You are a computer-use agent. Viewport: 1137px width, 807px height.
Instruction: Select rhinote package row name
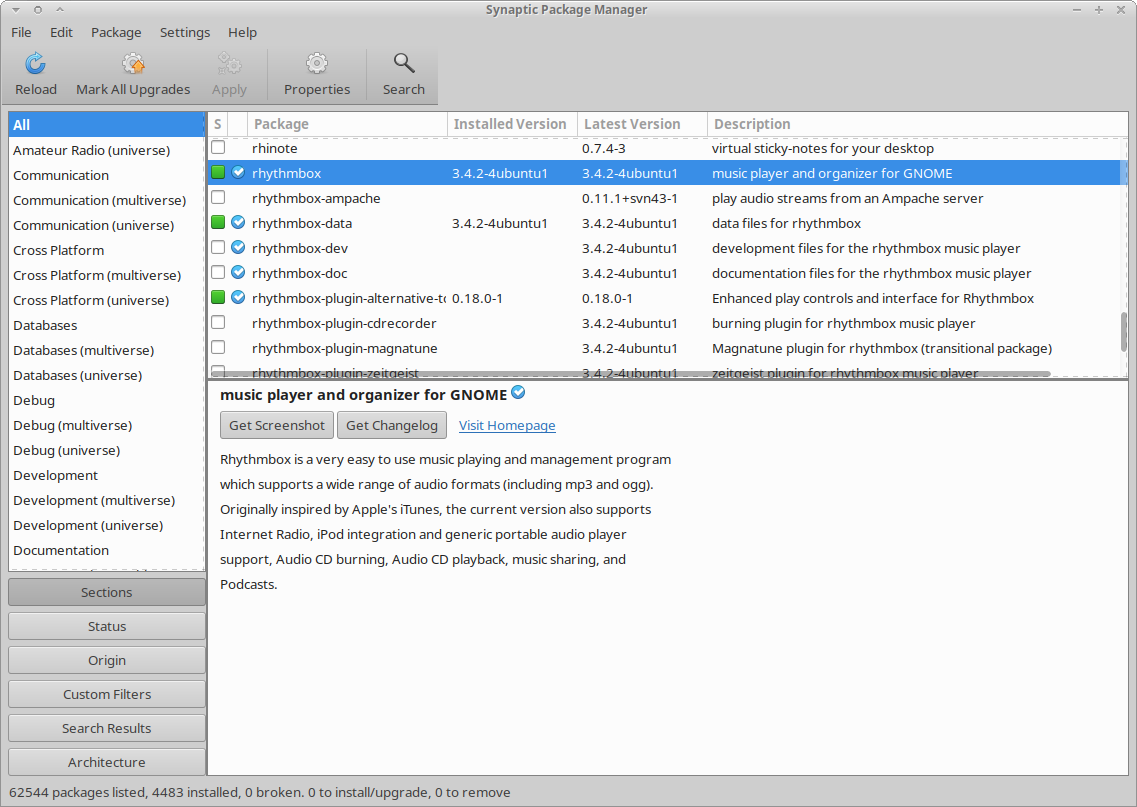[x=275, y=148]
